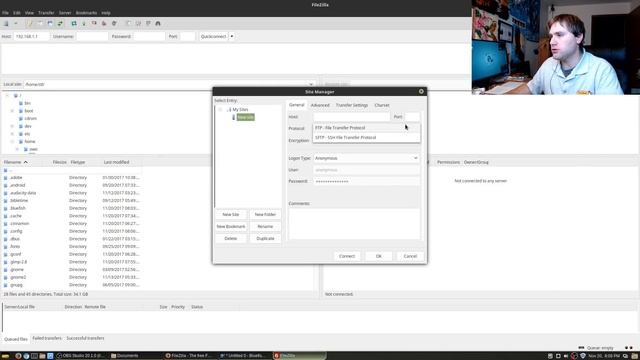The height and width of the screenshot is (360, 640).
Task: Click the New Bookmark button
Action: [231, 227]
